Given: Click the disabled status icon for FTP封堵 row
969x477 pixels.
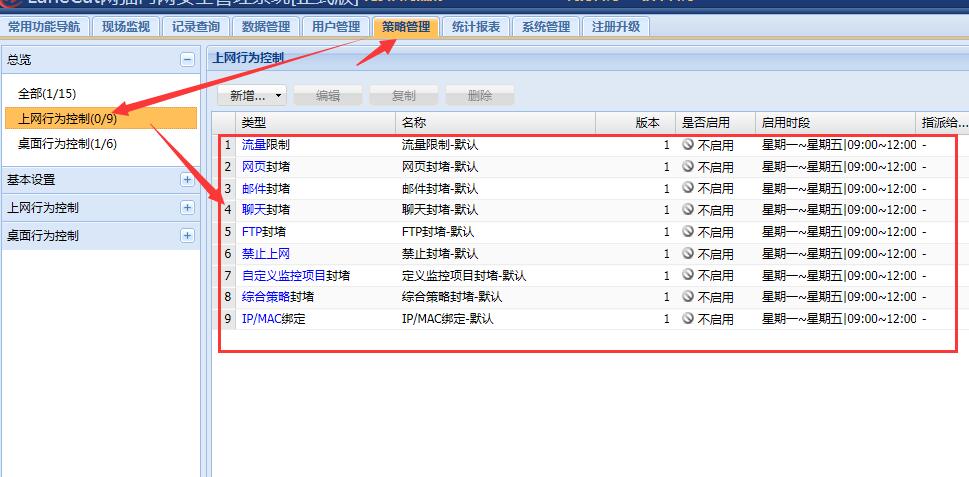Looking at the screenshot, I should [x=687, y=232].
